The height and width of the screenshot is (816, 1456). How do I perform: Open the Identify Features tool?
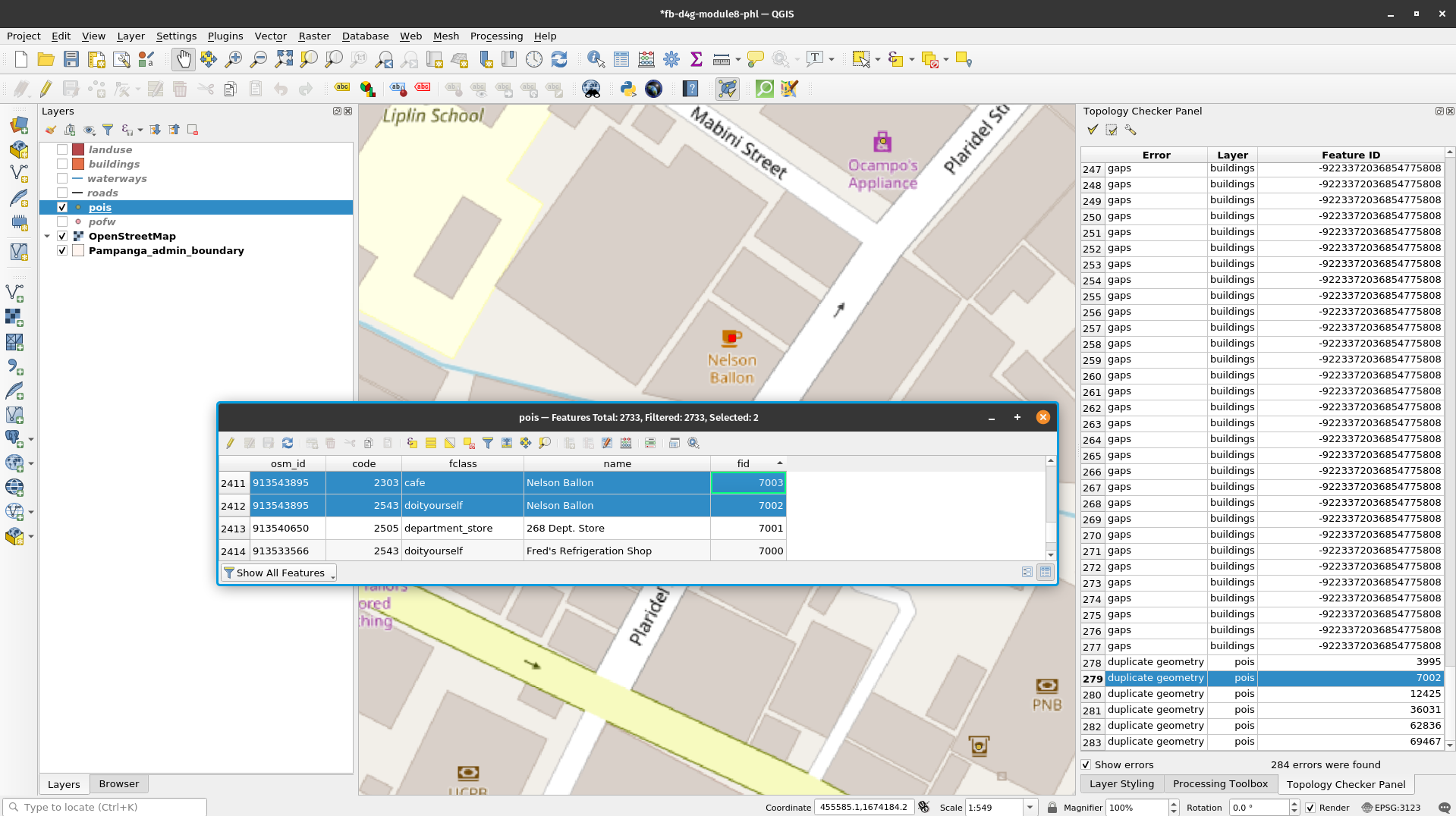[x=596, y=59]
